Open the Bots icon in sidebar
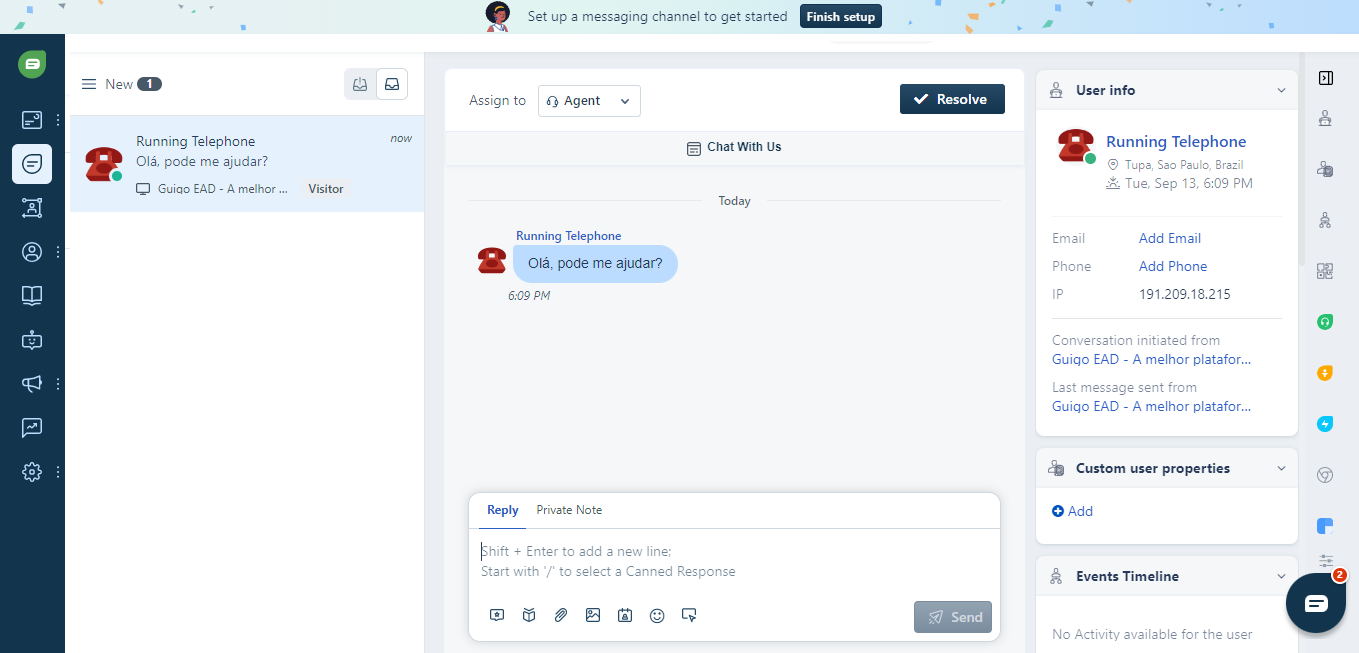The width and height of the screenshot is (1359, 653). (x=32, y=340)
